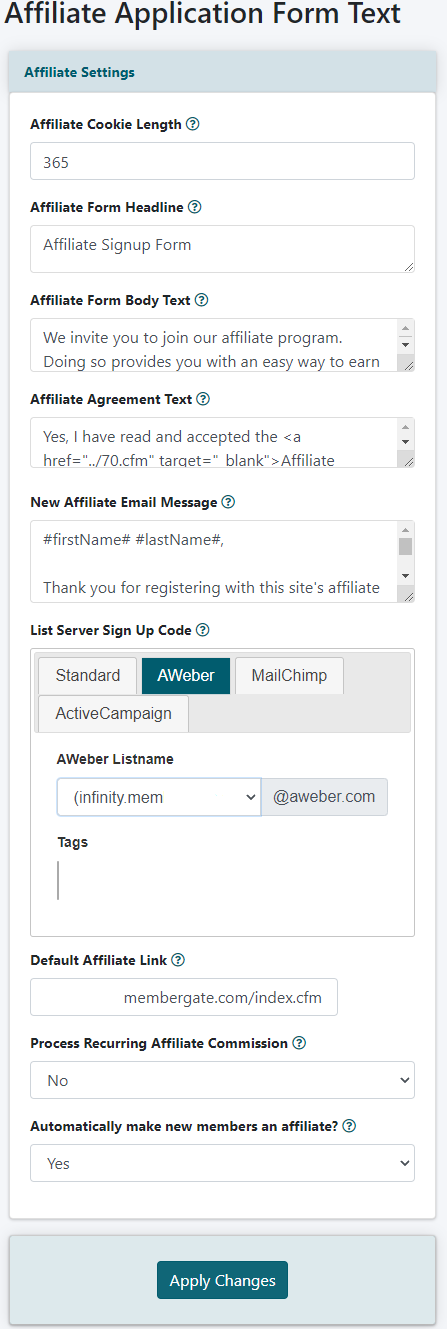Show help for Affiliate Form Body Text
Screen dimensions: 447x1329
coord(201,300)
